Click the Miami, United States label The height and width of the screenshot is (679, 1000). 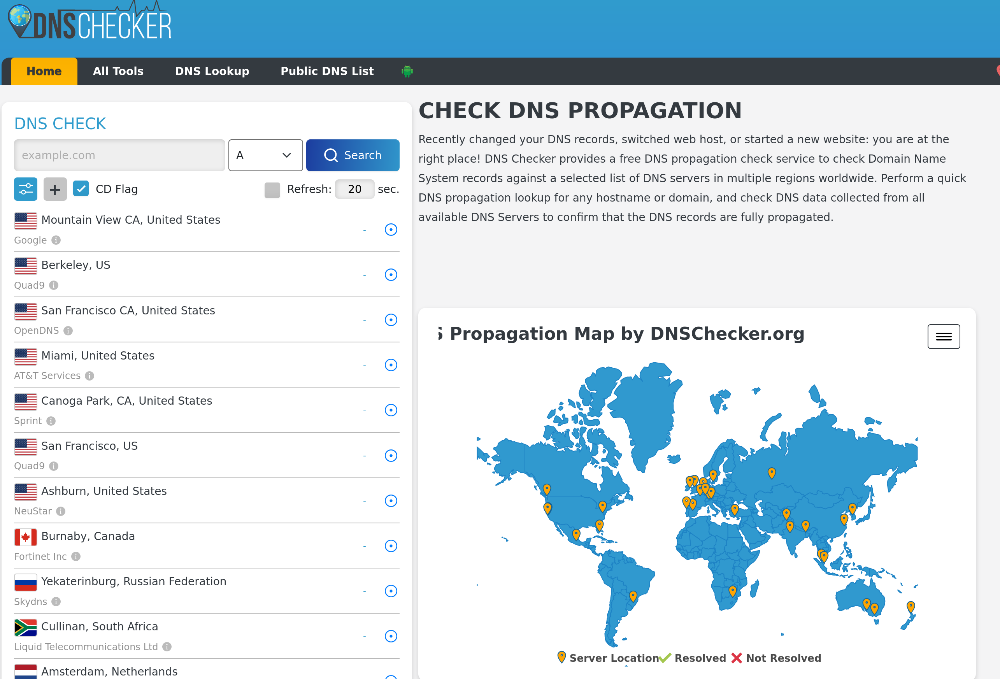pyautogui.click(x=98, y=356)
